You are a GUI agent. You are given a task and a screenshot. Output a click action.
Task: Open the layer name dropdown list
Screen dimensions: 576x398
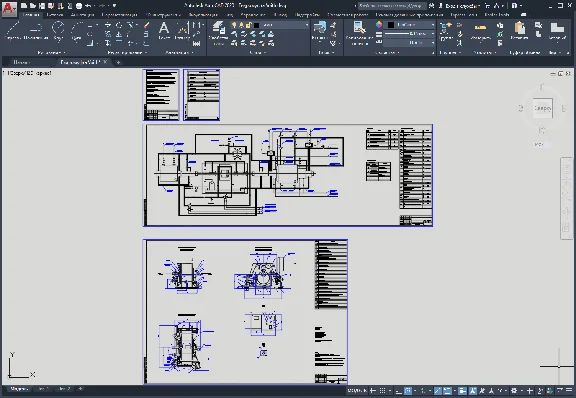(x=306, y=25)
